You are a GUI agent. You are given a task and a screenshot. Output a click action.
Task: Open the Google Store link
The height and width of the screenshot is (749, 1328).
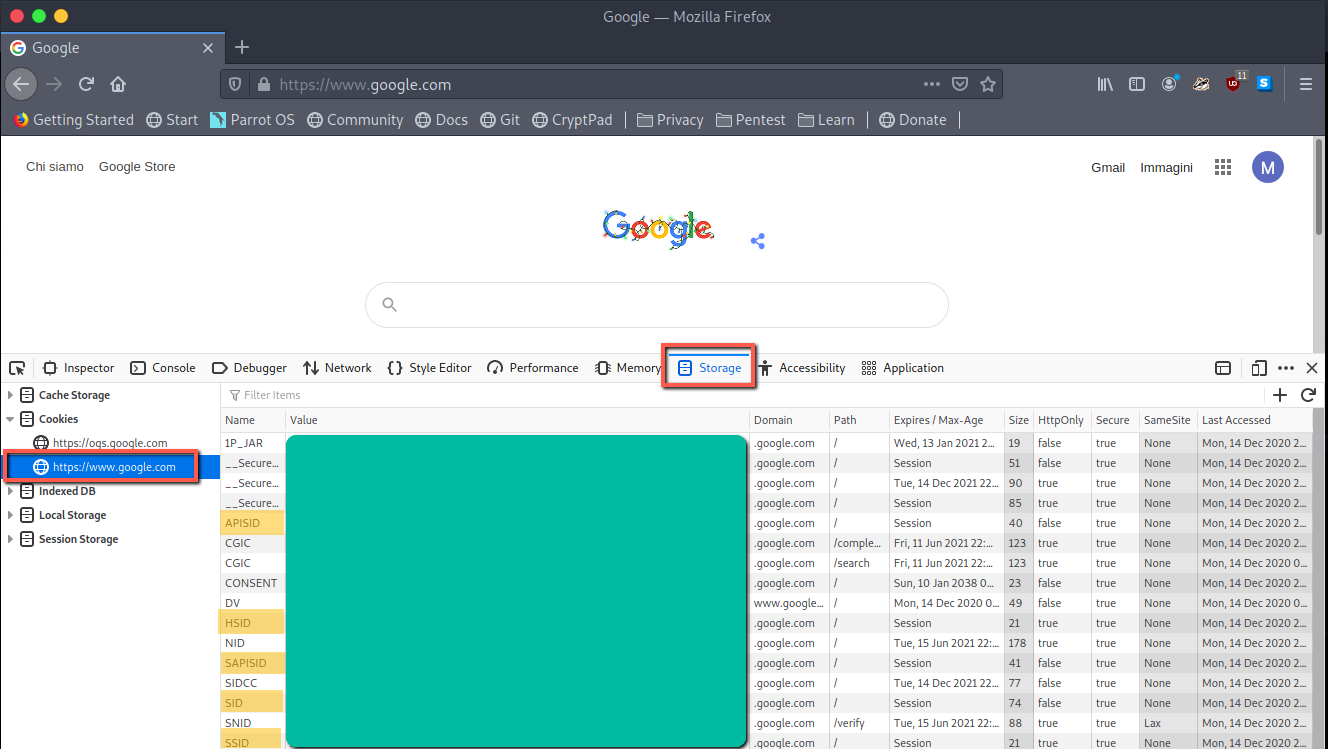click(137, 167)
